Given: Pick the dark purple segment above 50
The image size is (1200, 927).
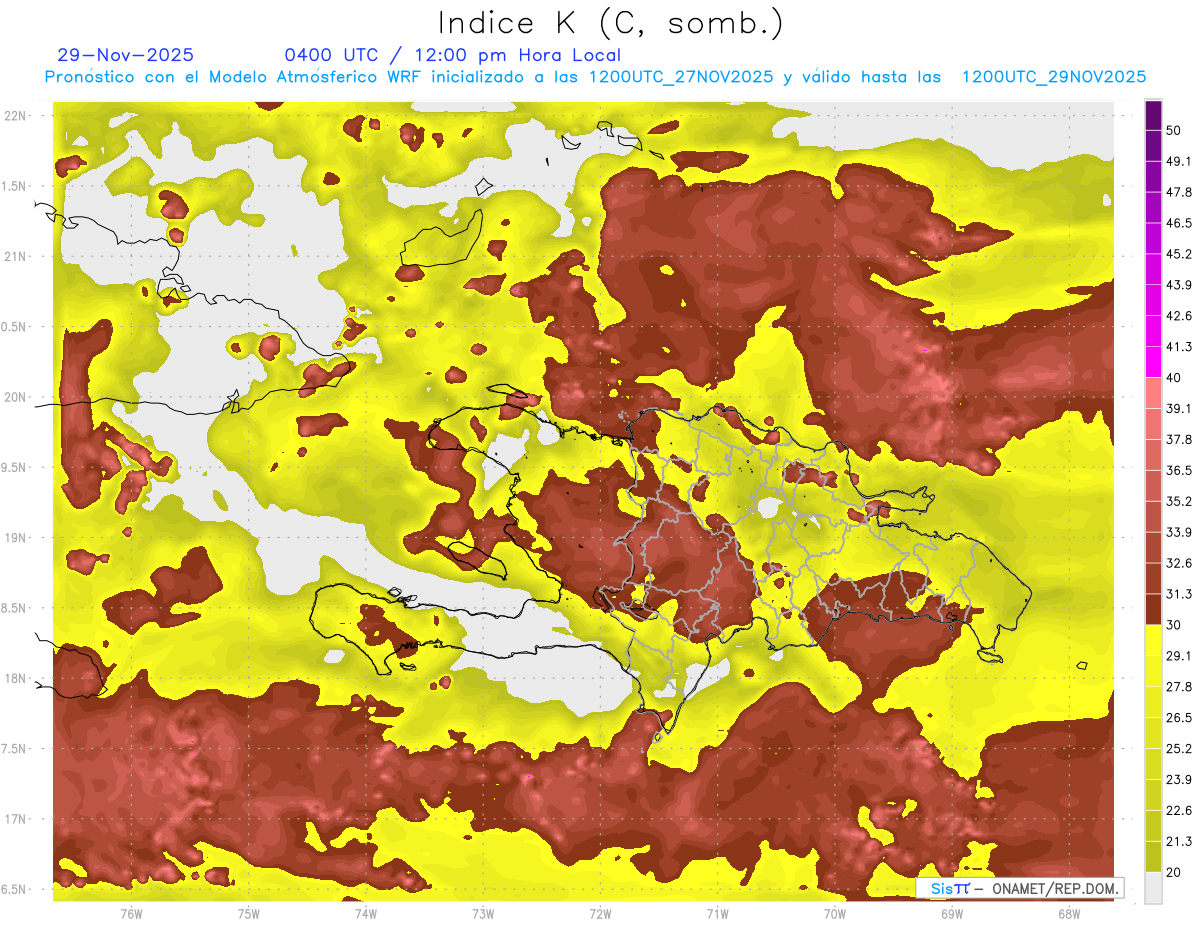Looking at the screenshot, I should [1153, 117].
